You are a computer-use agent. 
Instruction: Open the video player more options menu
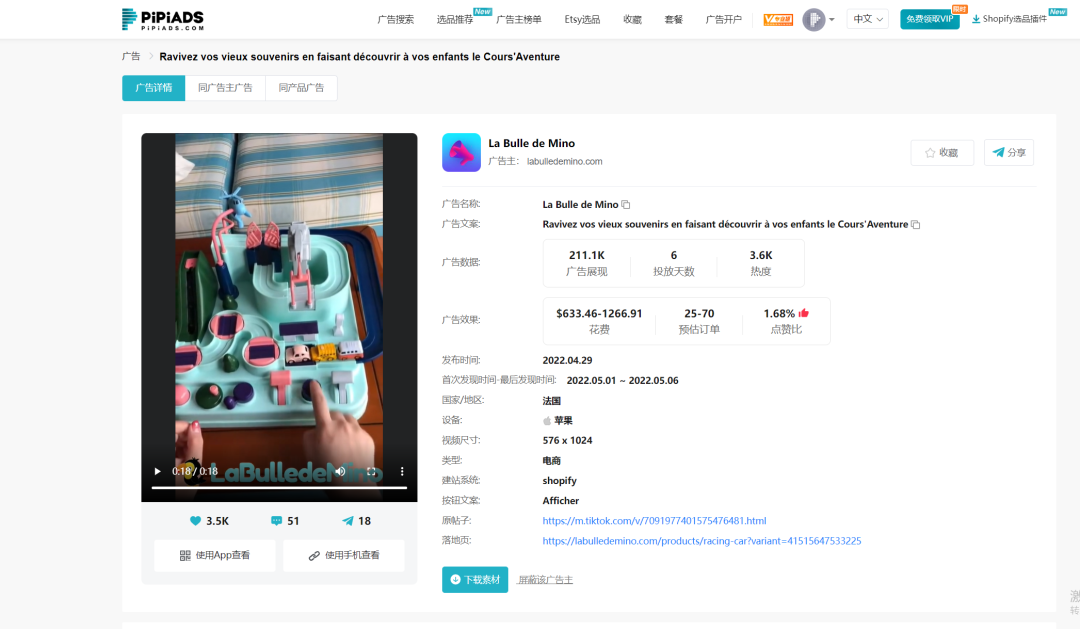coord(402,471)
